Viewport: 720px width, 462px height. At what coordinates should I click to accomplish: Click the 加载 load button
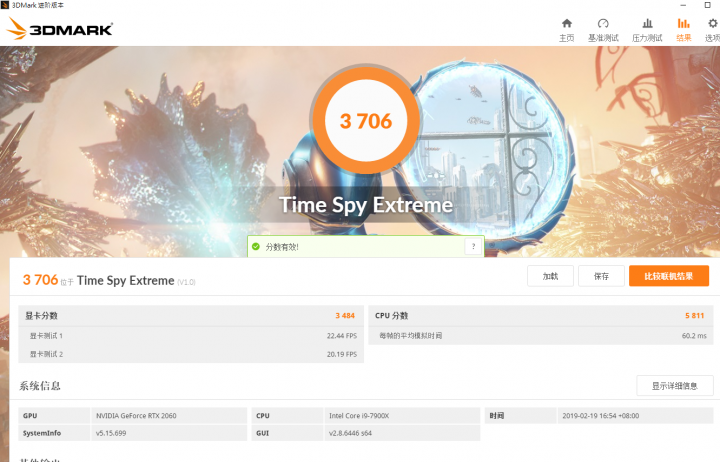(550, 276)
